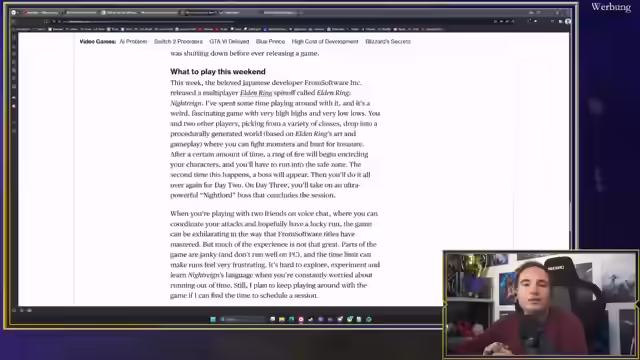Viewport: 640px width, 360px height.
Task: Click the Video Games section label
Action: coord(98,42)
